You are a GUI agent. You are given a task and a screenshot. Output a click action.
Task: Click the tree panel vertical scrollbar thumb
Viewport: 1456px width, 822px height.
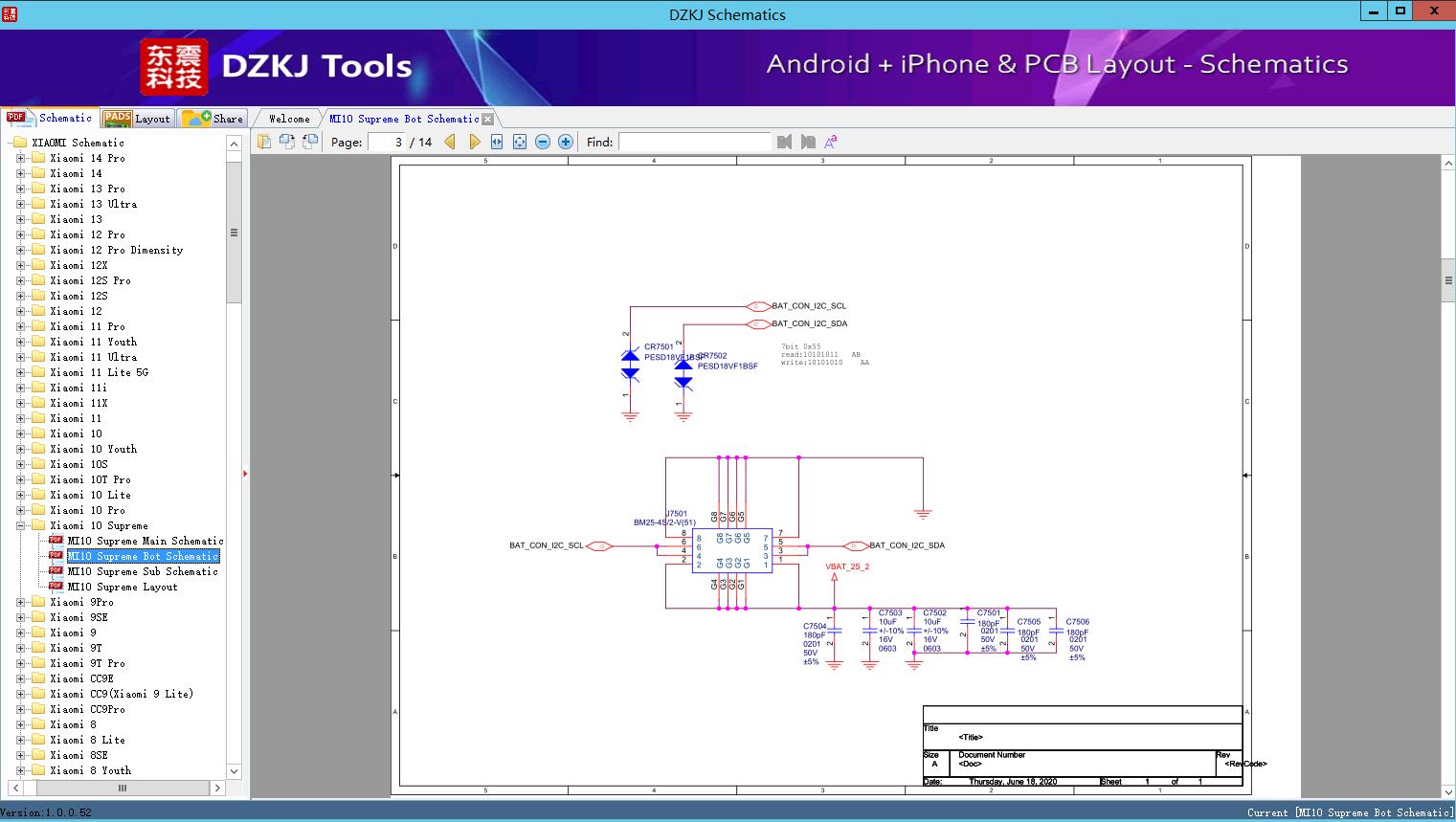(234, 233)
